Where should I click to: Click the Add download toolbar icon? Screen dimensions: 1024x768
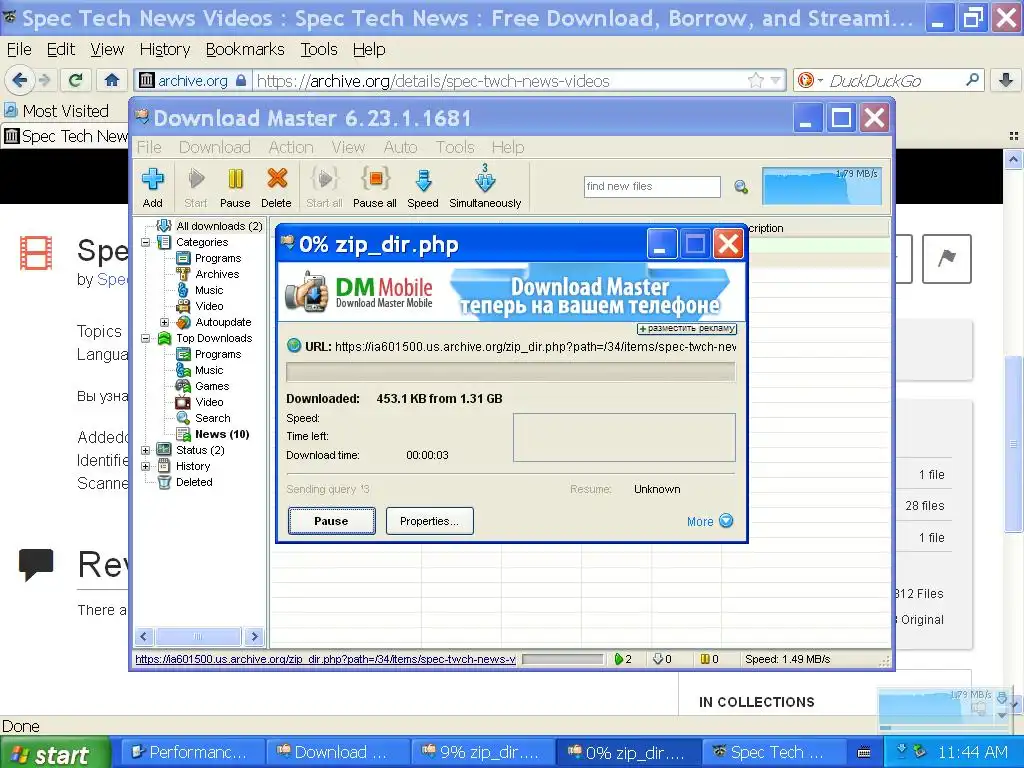pos(153,187)
